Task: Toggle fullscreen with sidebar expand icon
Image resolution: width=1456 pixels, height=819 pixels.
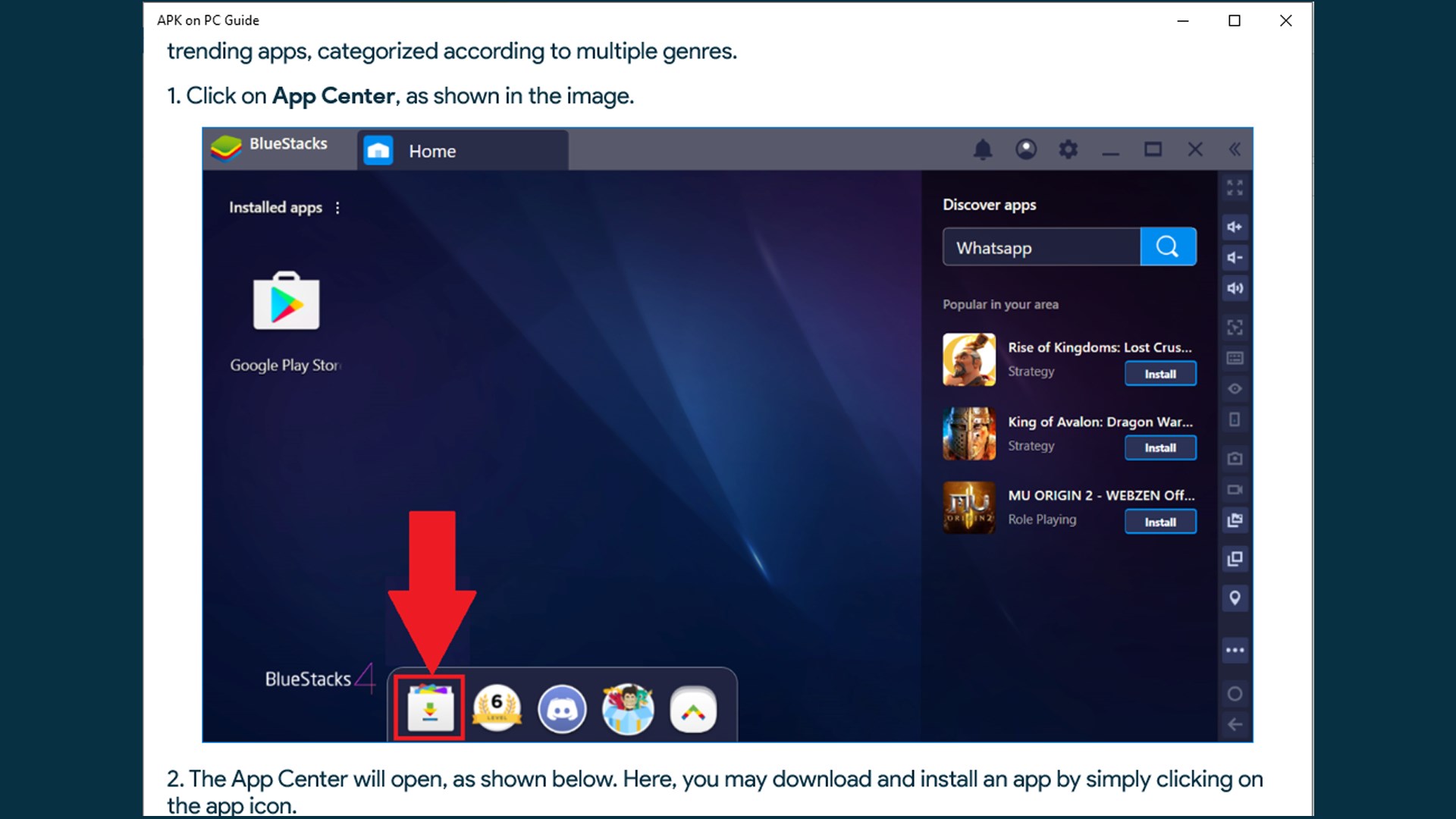Action: click(1235, 188)
